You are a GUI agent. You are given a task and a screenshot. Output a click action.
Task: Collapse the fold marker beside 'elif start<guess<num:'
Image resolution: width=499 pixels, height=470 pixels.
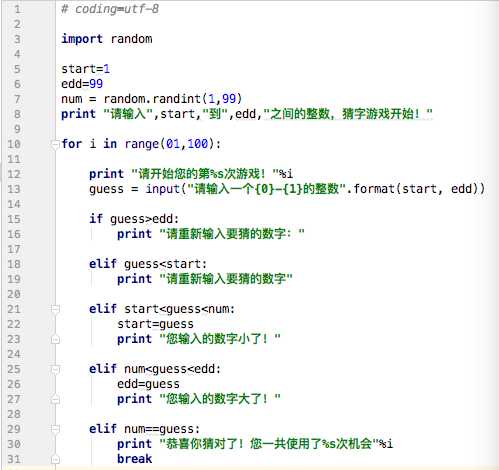point(55,309)
